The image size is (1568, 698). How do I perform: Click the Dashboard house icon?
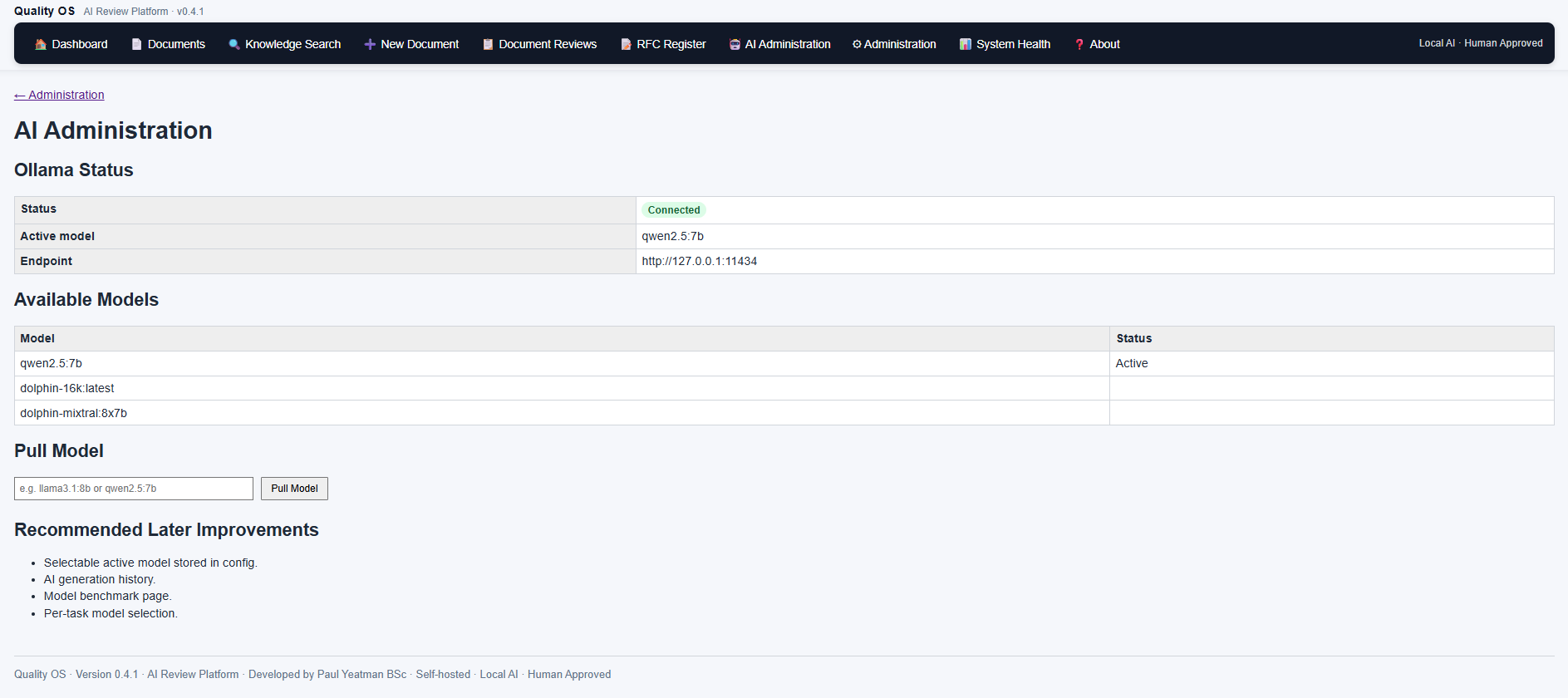41,44
